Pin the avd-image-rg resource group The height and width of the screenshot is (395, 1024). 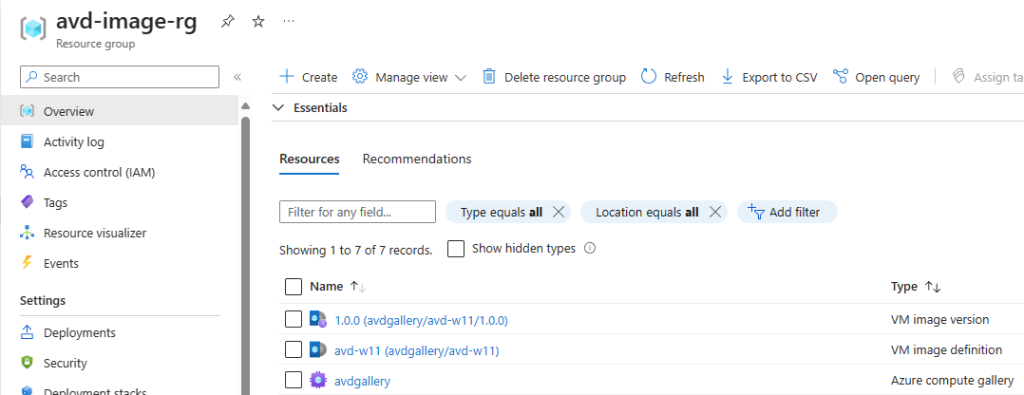coord(227,22)
